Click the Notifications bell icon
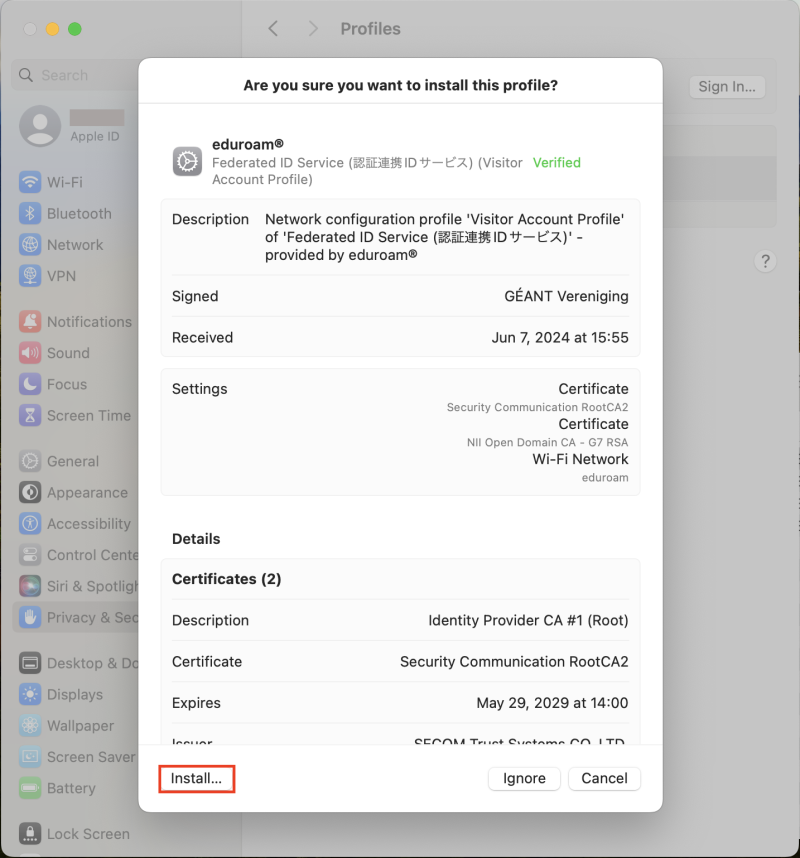This screenshot has width=800, height=858. click(30, 322)
